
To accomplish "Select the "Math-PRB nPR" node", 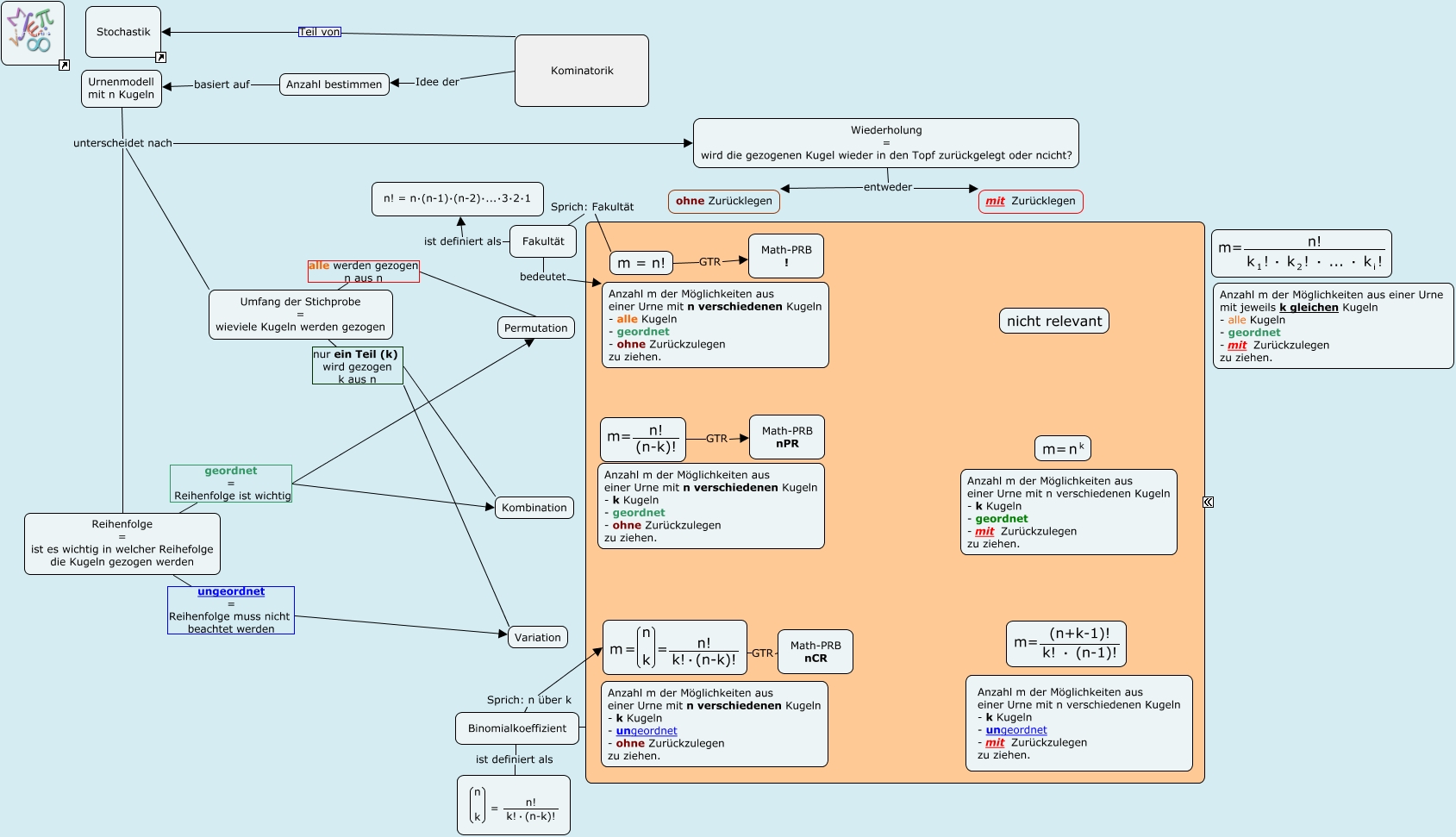I will tap(787, 437).
